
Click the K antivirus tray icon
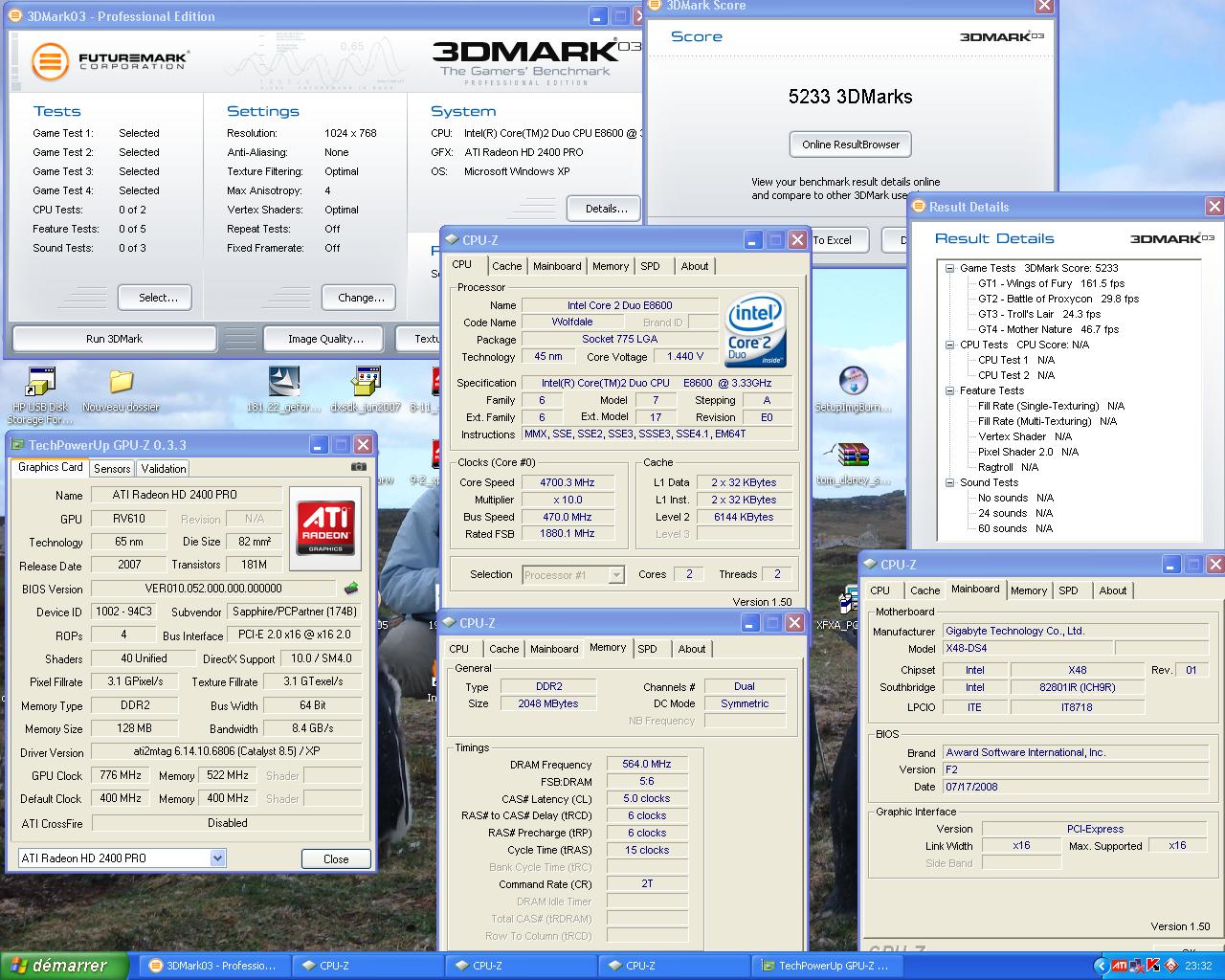1153,966
